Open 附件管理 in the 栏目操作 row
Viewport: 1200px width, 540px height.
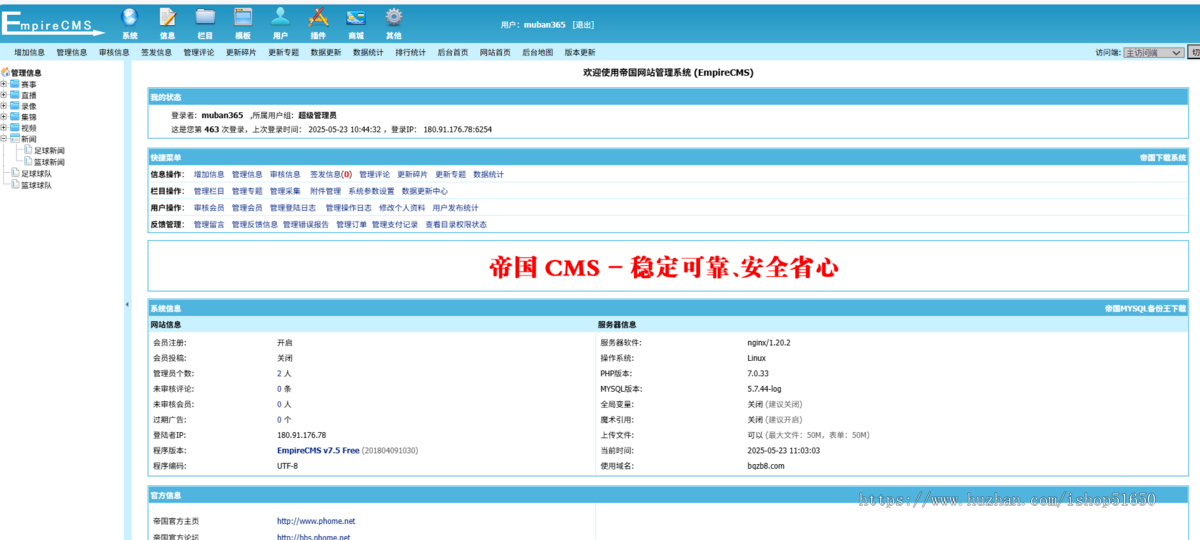[x=325, y=191]
